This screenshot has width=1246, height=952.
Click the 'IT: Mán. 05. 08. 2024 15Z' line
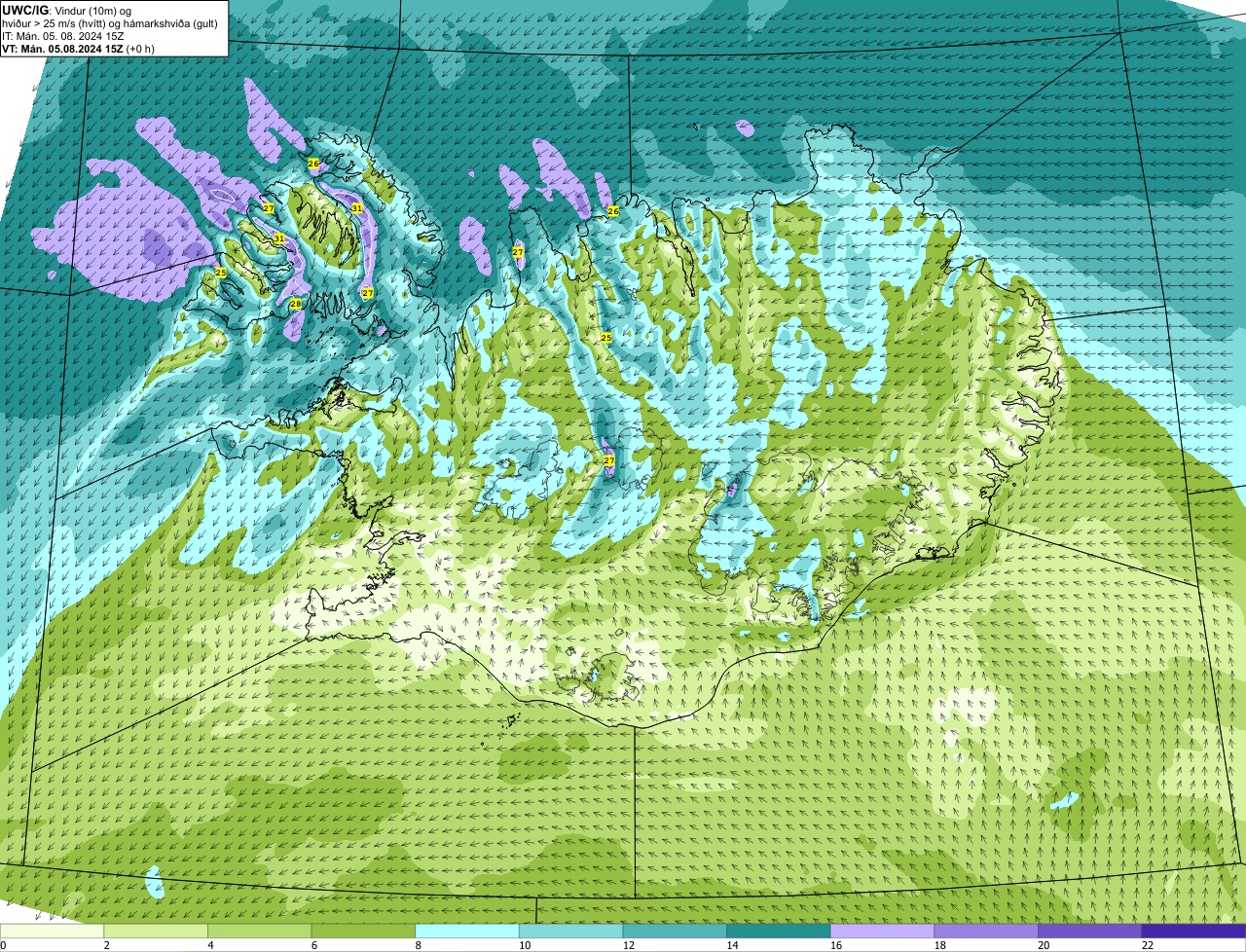[63, 36]
